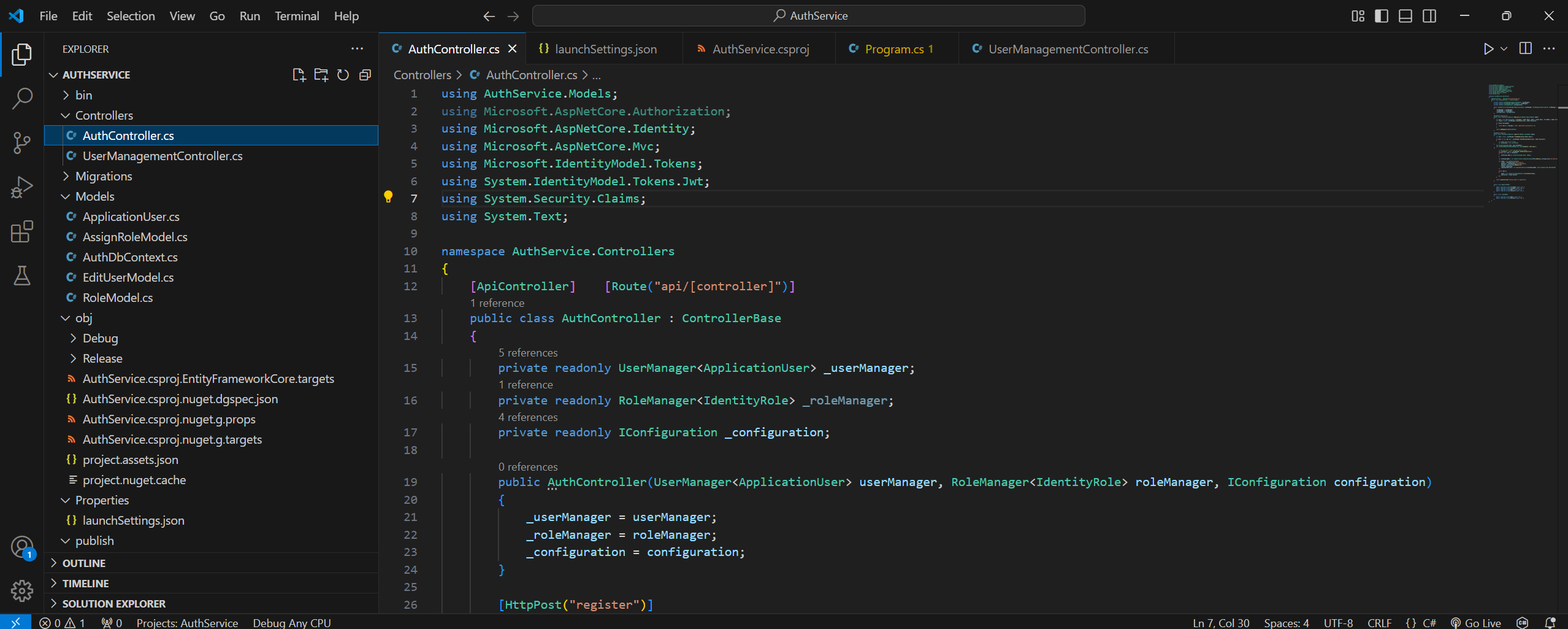Screen dimensions: 1568x629
Task: Click New Folder icon in explorer header
Action: (321, 75)
